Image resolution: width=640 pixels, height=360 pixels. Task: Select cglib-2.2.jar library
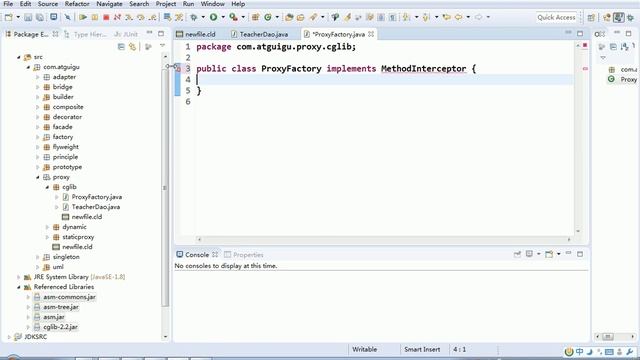coord(60,327)
